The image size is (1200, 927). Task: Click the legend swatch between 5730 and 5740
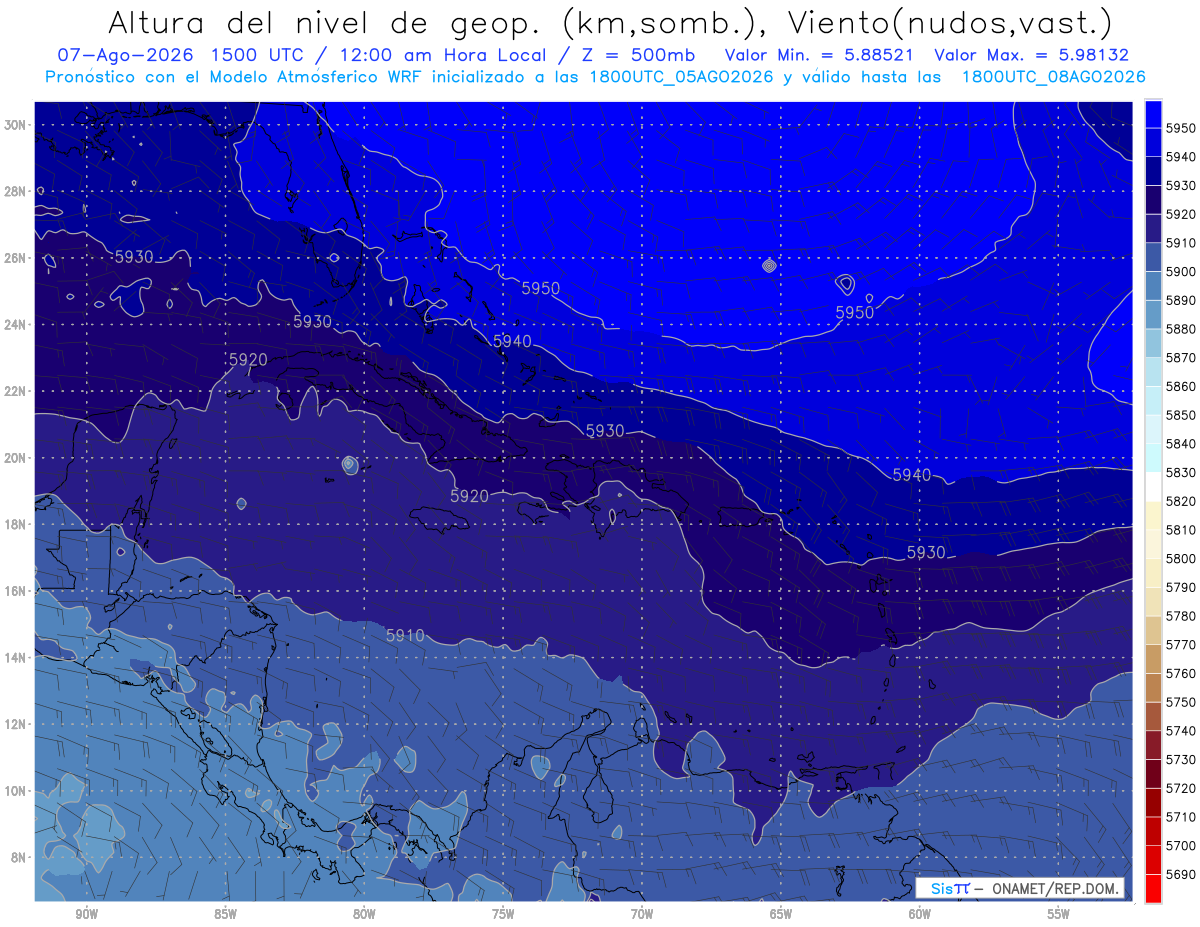tap(1153, 745)
